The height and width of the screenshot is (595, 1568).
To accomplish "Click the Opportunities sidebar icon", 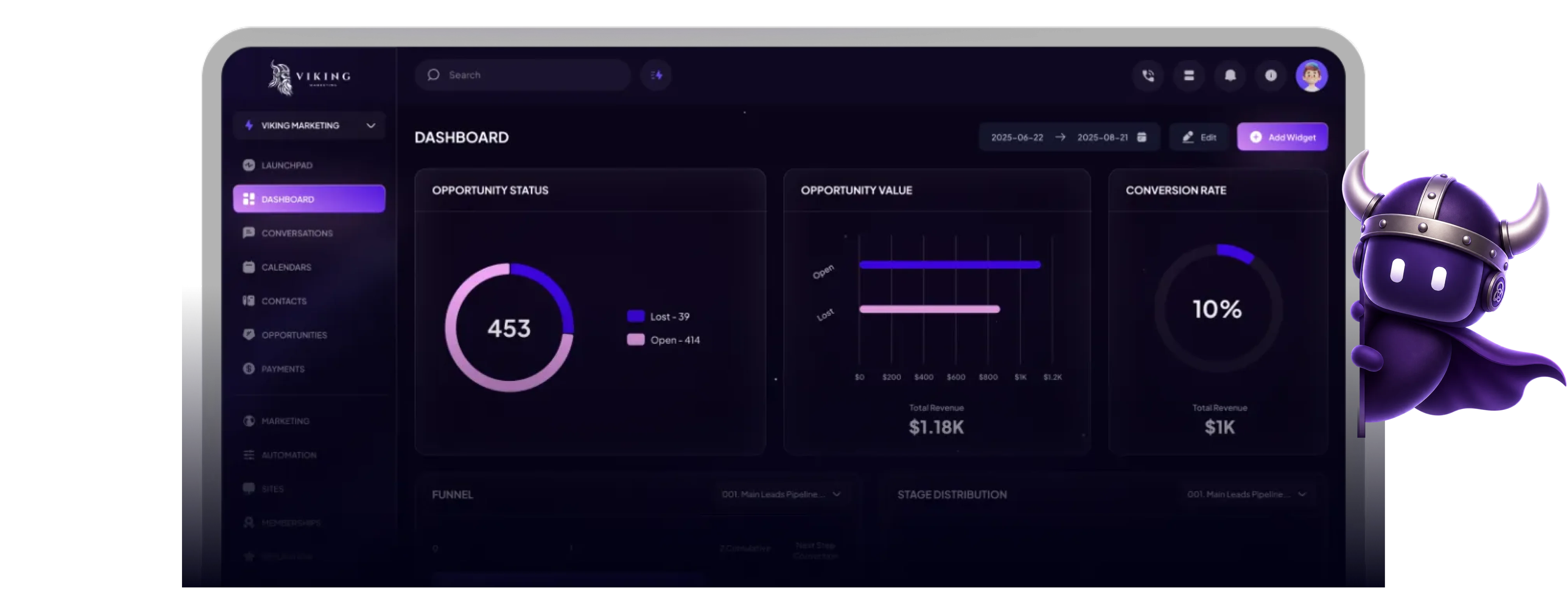I will (x=248, y=334).
